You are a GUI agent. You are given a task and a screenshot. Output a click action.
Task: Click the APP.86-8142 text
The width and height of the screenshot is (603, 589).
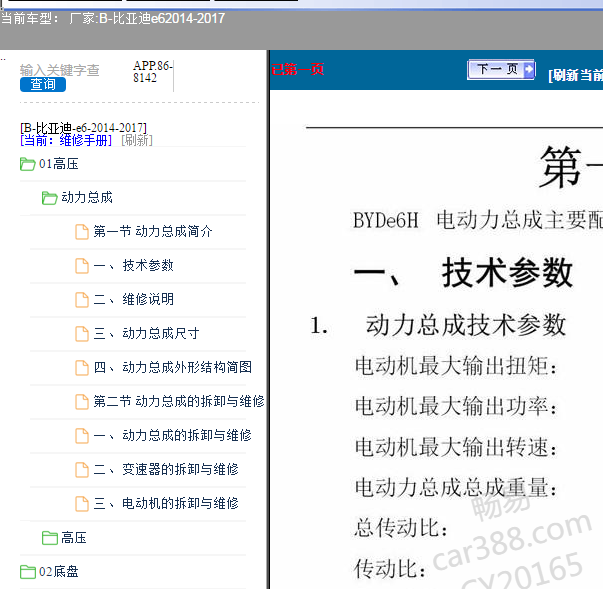coord(152,72)
